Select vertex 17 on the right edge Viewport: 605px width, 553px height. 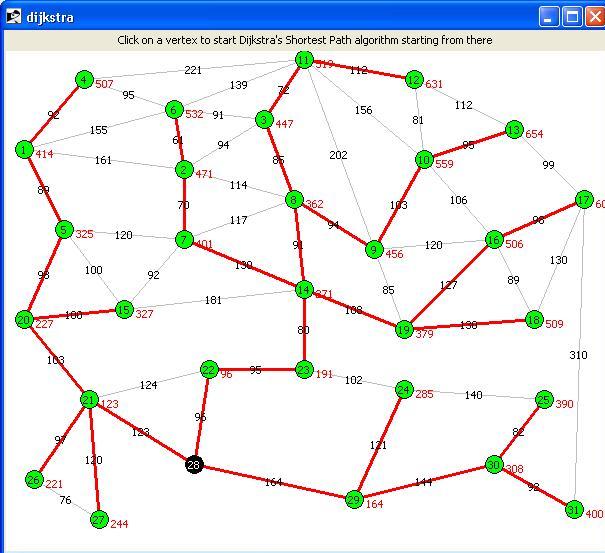point(584,200)
